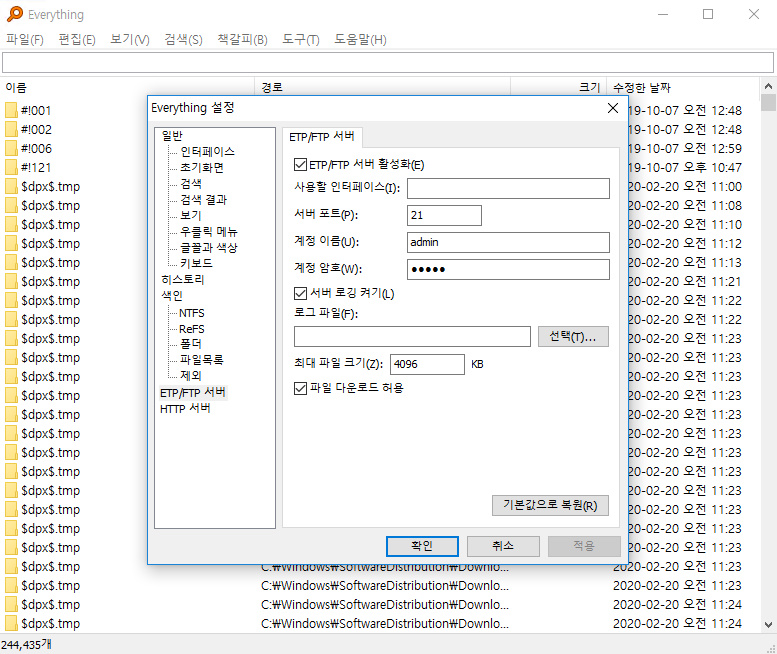The image size is (777, 654).
Task: Click results scrollbar up arrow
Action: coord(768,86)
